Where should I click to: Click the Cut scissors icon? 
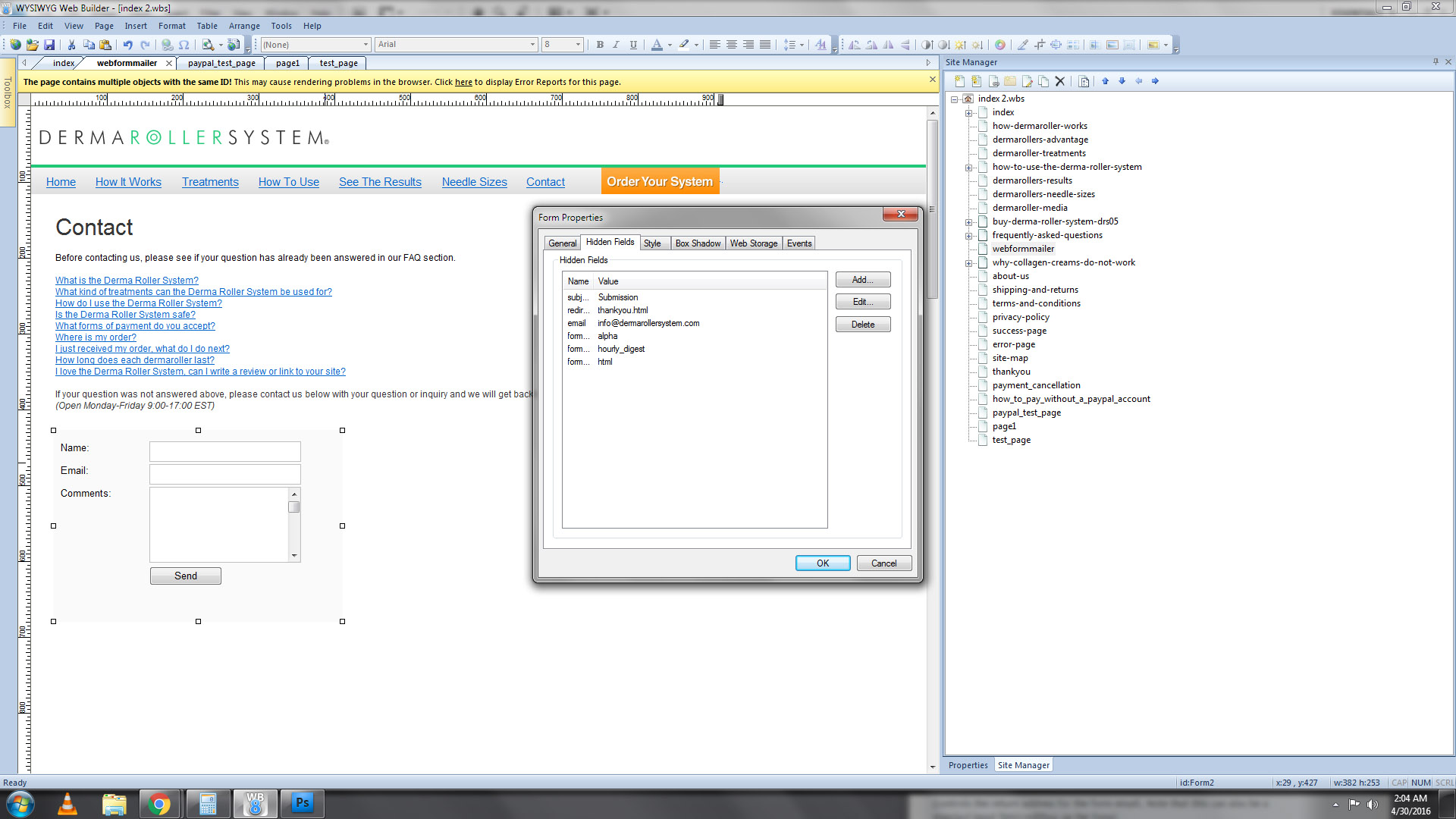(x=71, y=45)
